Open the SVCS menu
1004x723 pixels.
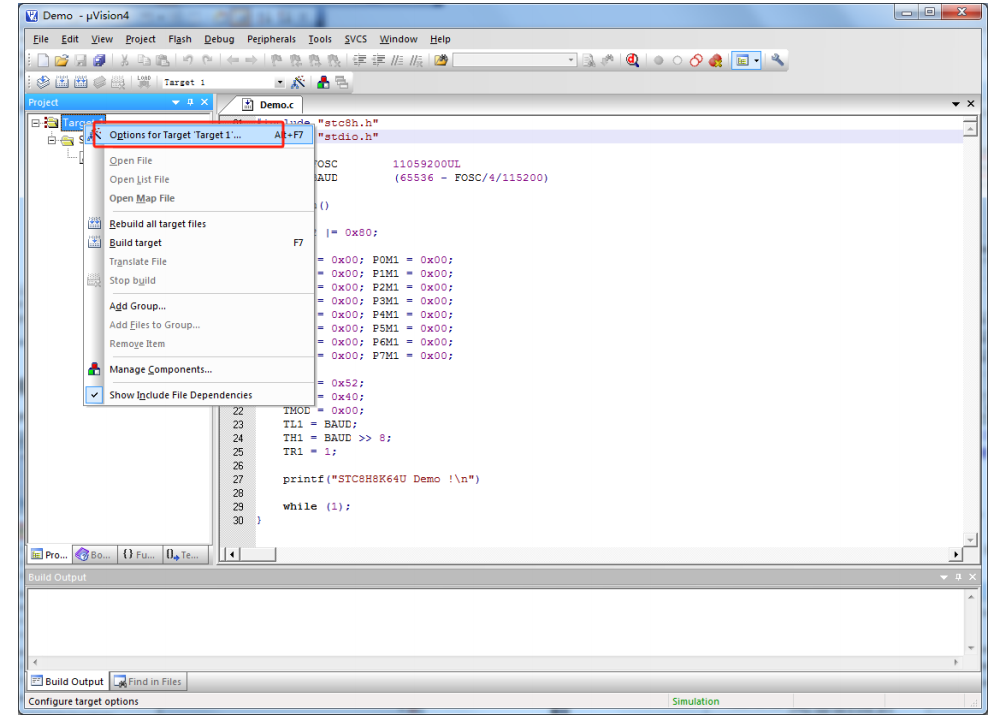[355, 39]
